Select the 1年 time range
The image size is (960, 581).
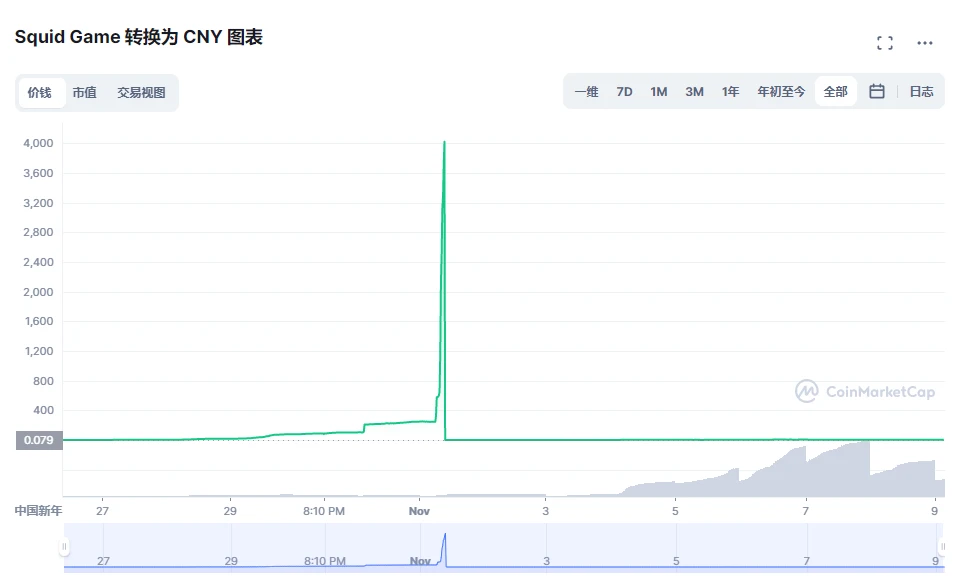point(730,92)
